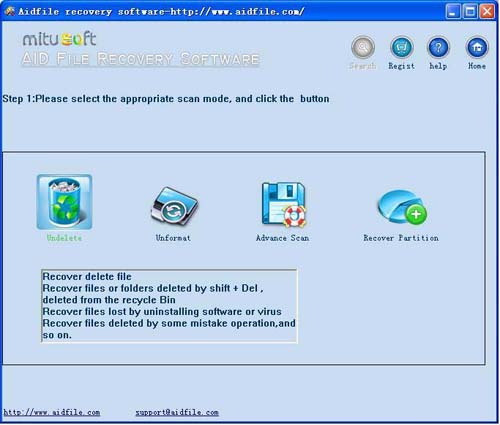Minimize the Aidfile recovery window

(453, 12)
